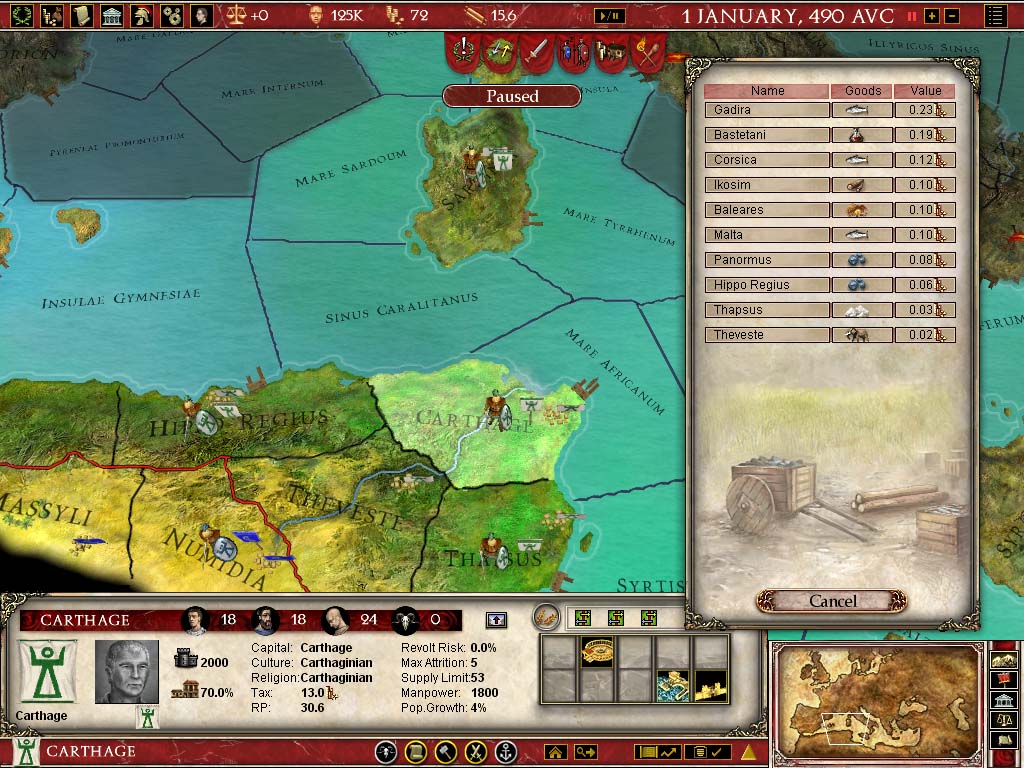
Task: Select the laurel wreath government overview icon
Action: pos(22,16)
